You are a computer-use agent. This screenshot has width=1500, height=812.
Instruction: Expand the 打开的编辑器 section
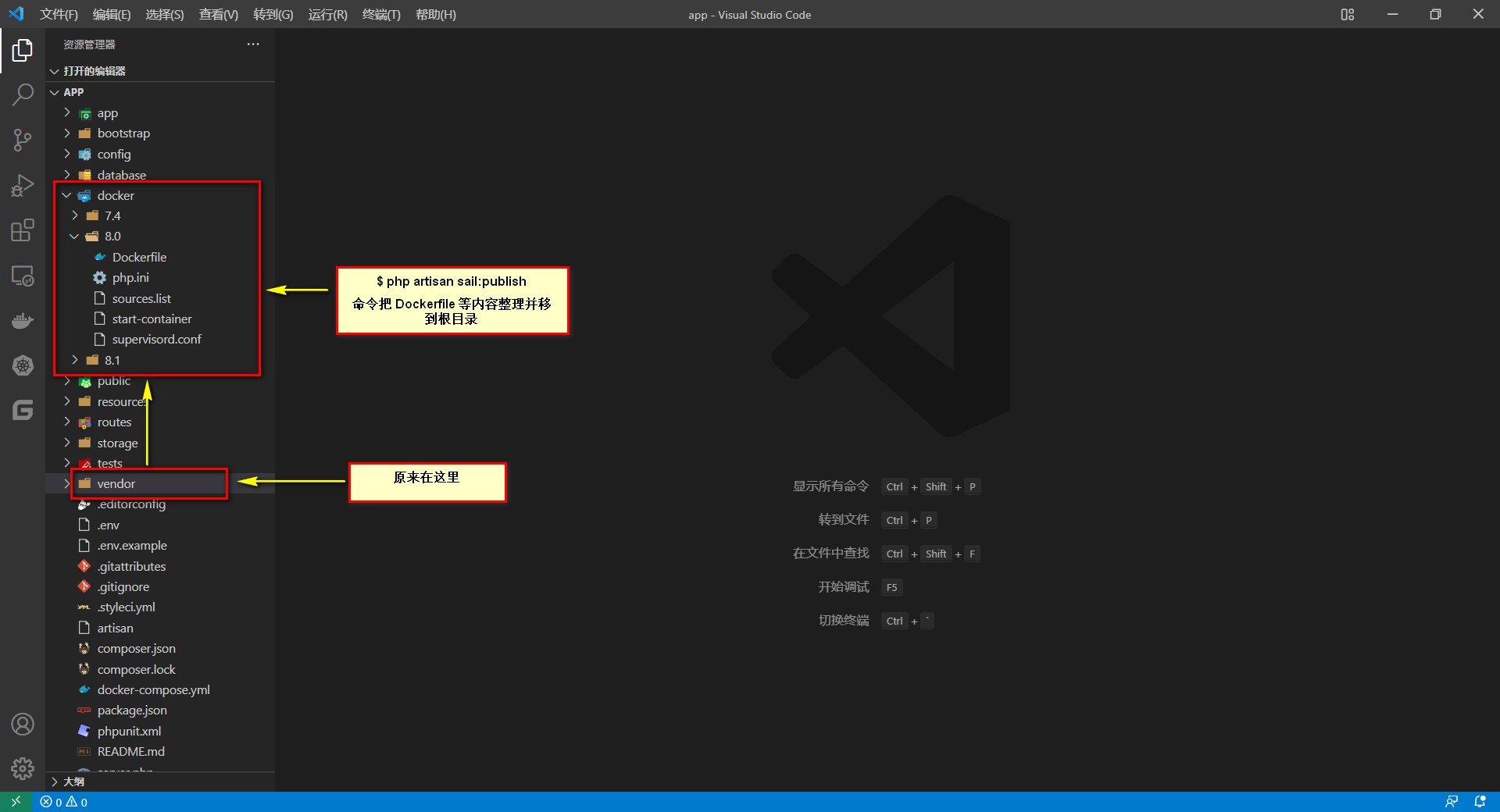coord(160,71)
